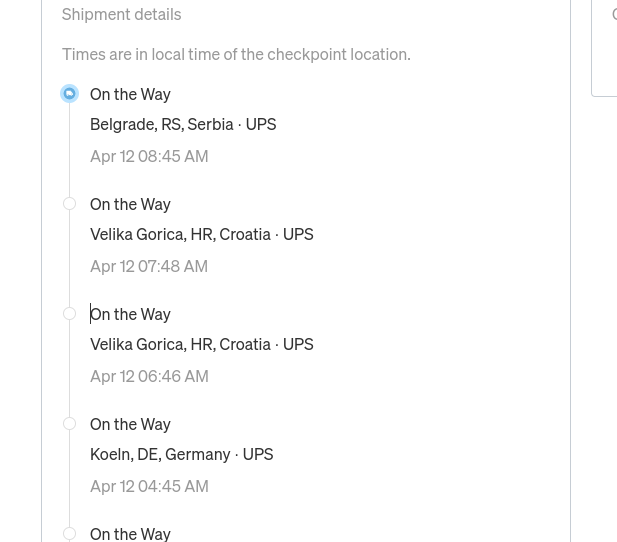Click the partially visible side panel on the right
The height and width of the screenshot is (542, 617).
(x=605, y=48)
